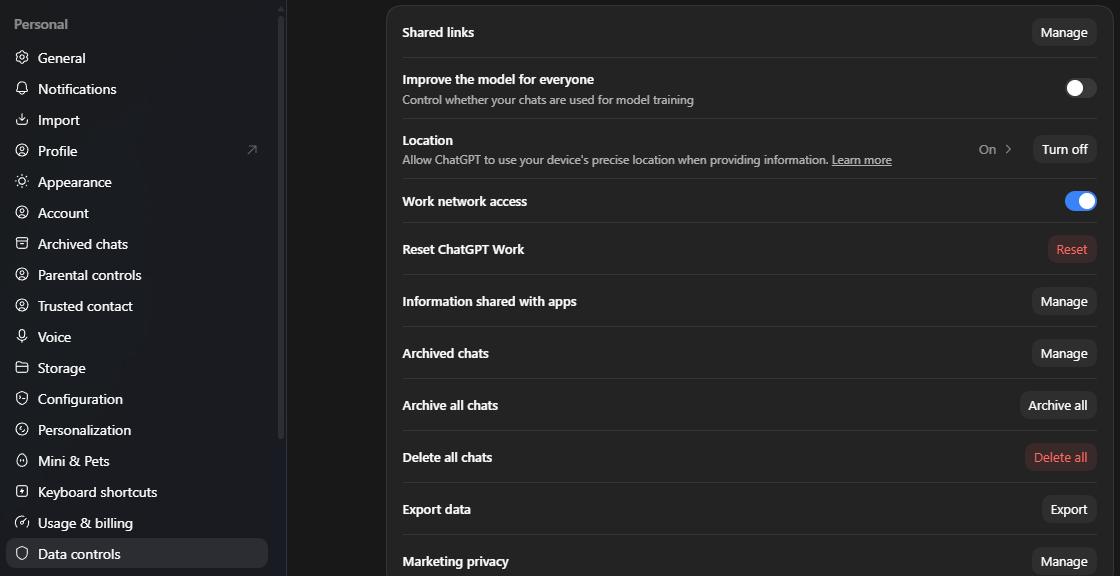This screenshot has height=576, width=1120.
Task: Click the Trusted contact icon
Action: [x=22, y=306]
